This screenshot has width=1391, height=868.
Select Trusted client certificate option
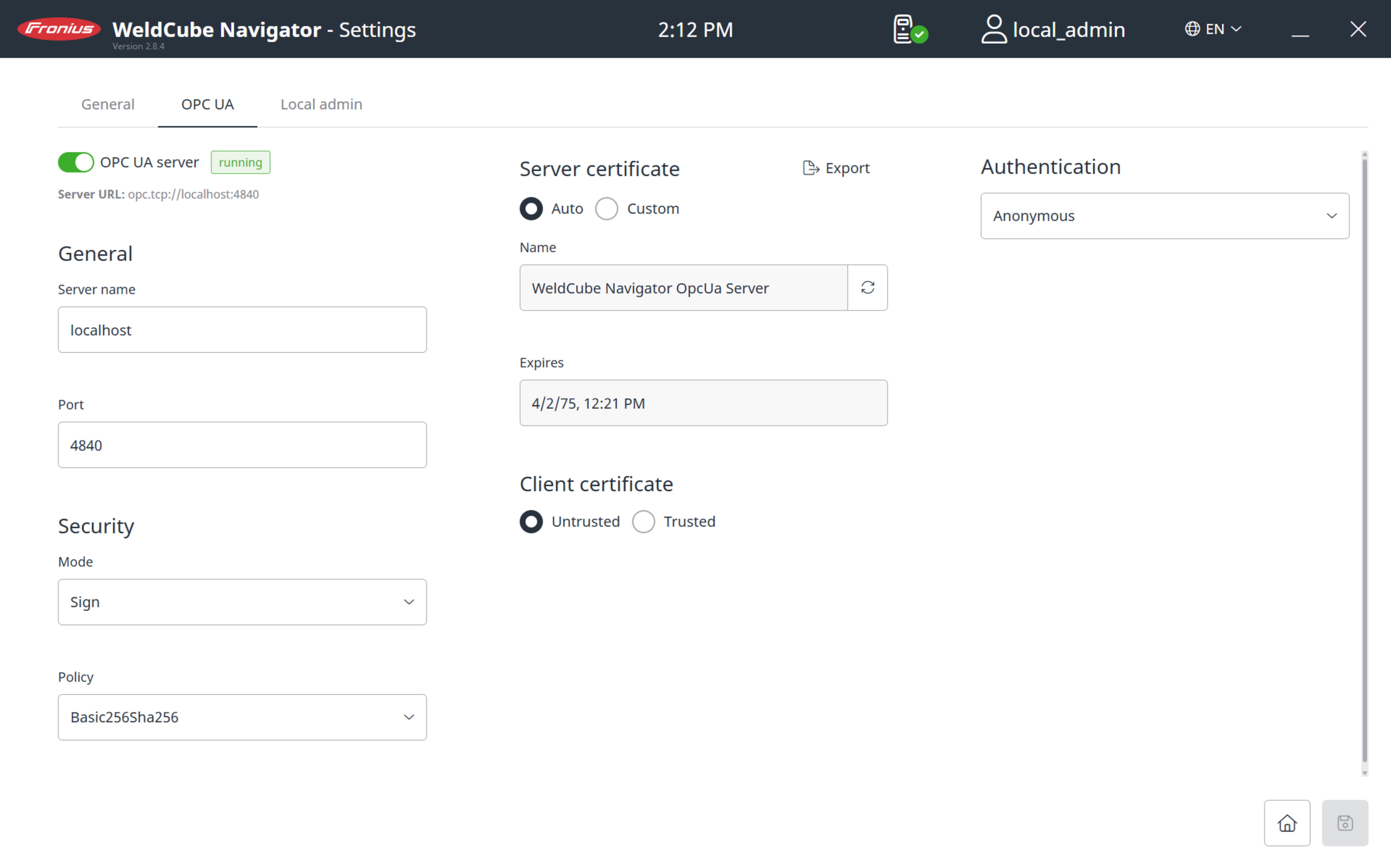coord(643,521)
